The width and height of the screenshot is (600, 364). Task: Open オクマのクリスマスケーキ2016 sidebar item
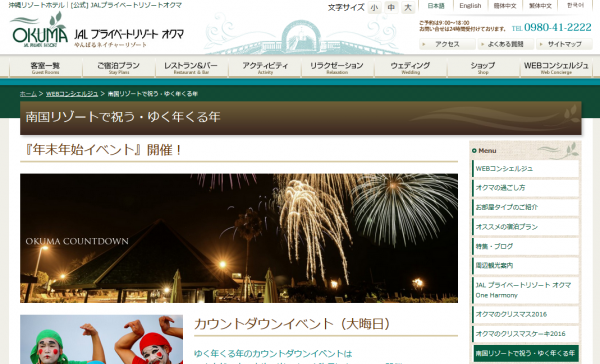click(x=525, y=334)
